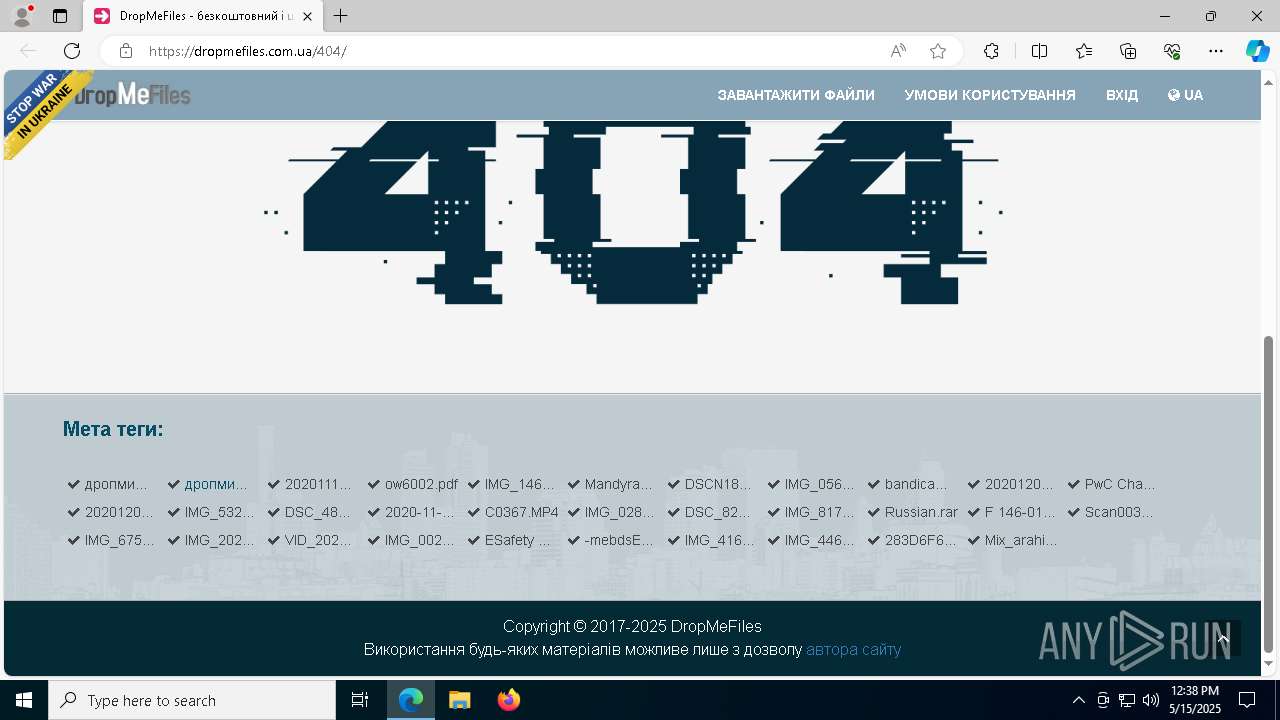
Task: Open Favorites list icon
Action: (1084, 51)
